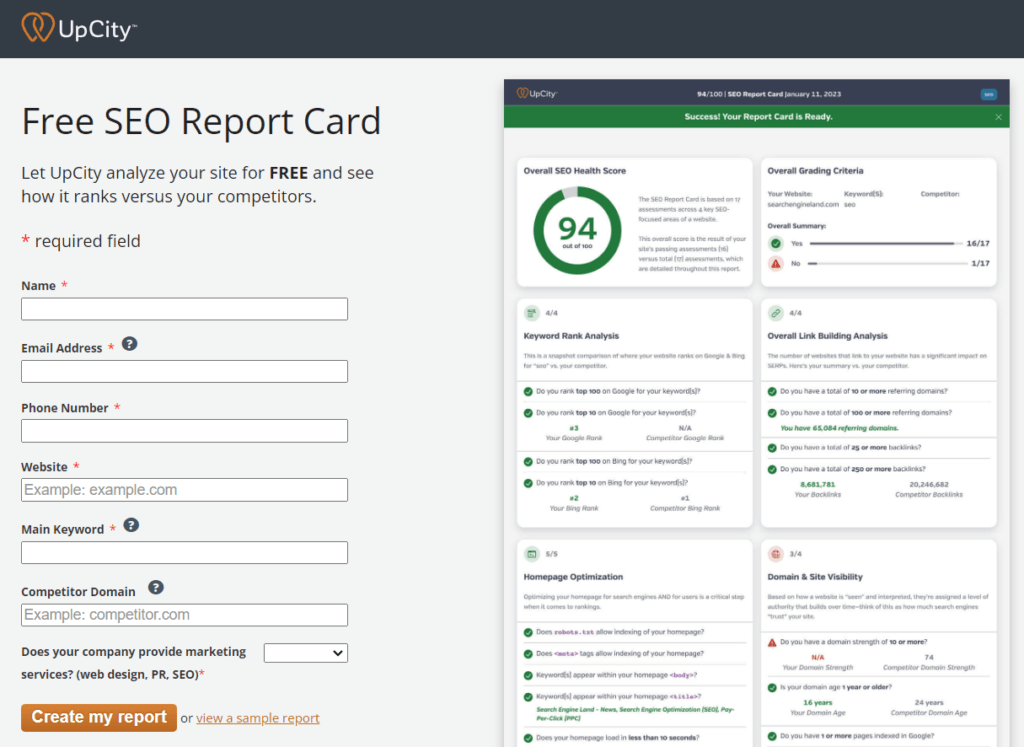Click inside the Name input field
This screenshot has height=747, width=1024.
tap(184, 309)
